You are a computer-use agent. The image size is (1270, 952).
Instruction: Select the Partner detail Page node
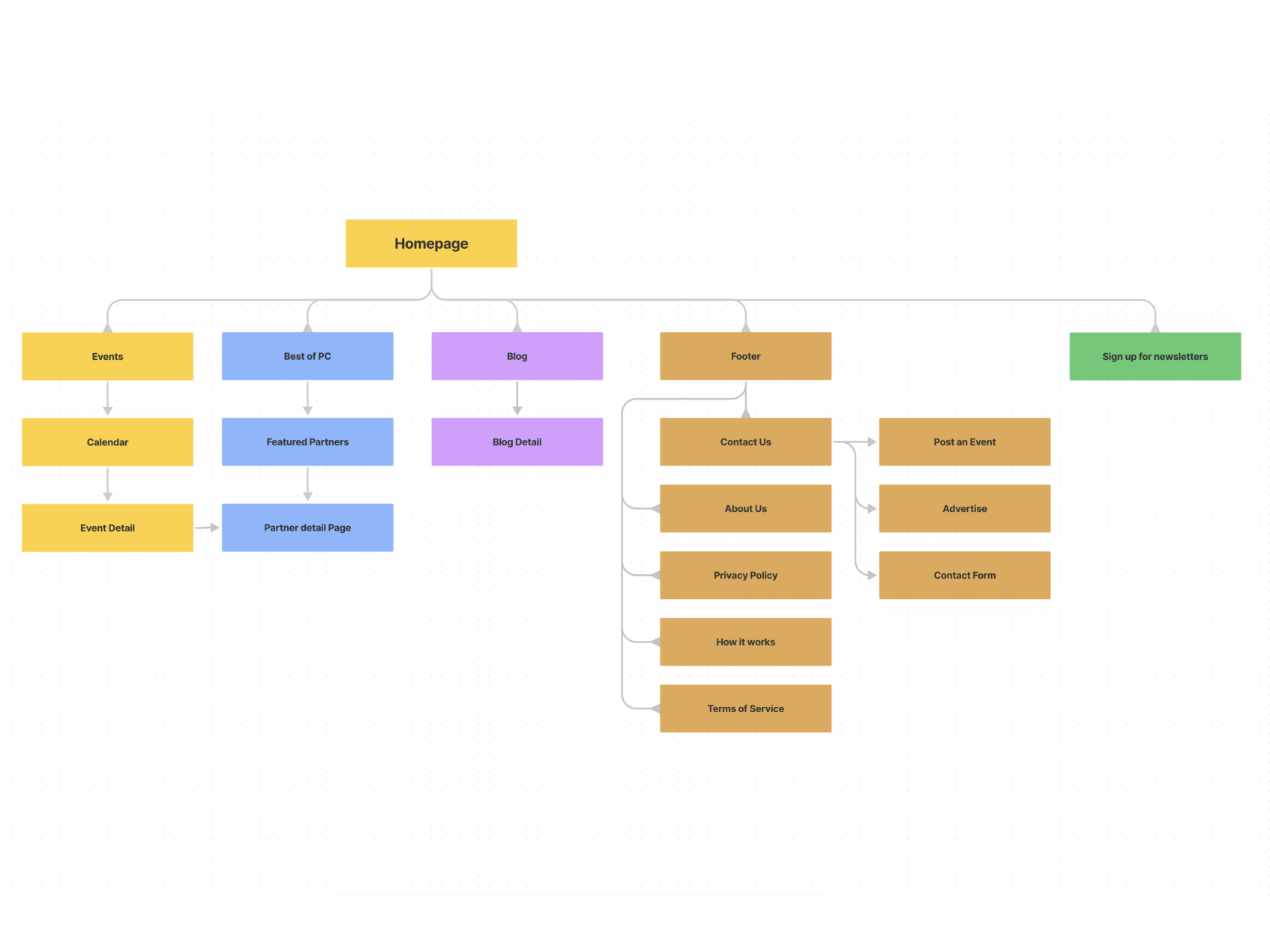point(307,528)
